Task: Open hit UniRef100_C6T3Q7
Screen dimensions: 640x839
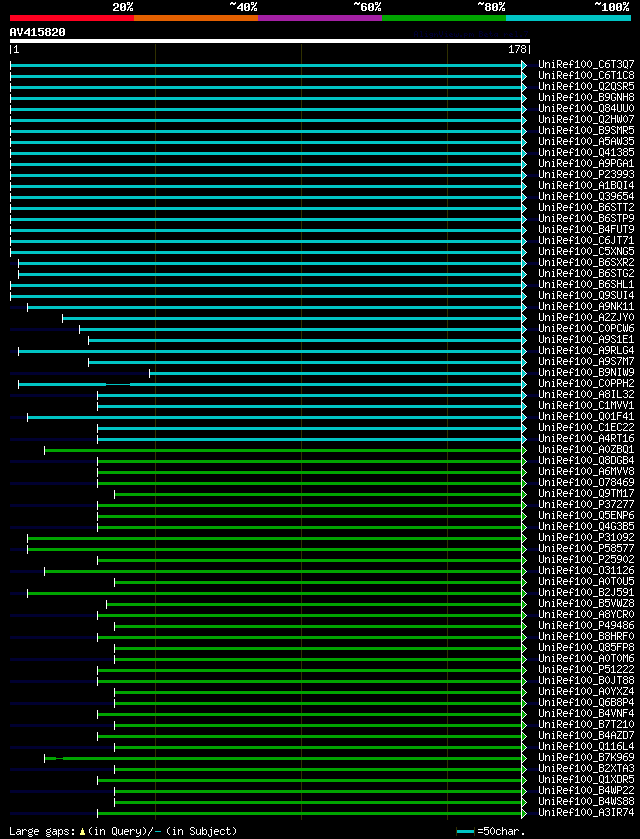Action: [x=586, y=65]
